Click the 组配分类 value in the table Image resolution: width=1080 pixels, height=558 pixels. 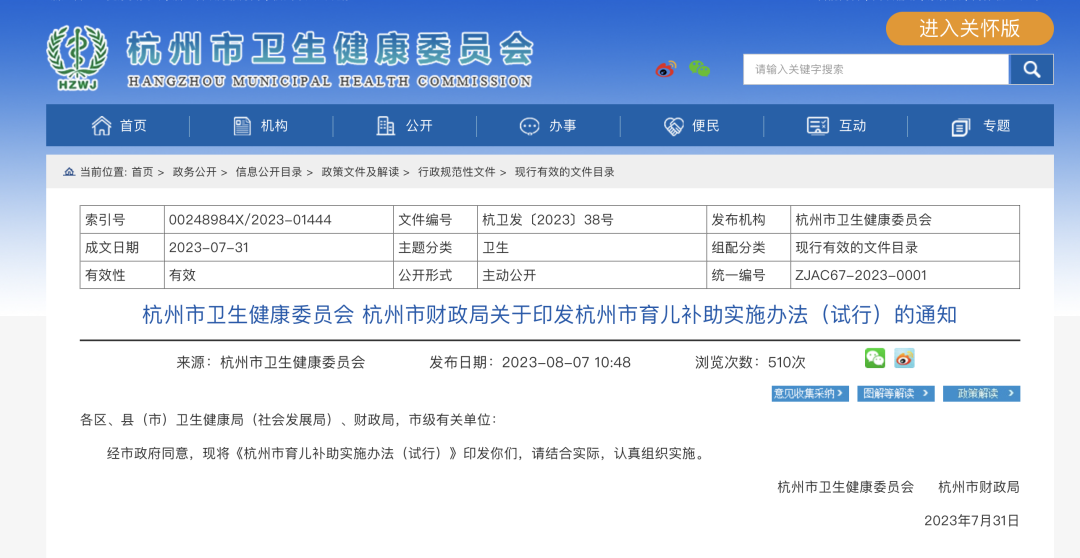click(x=856, y=247)
